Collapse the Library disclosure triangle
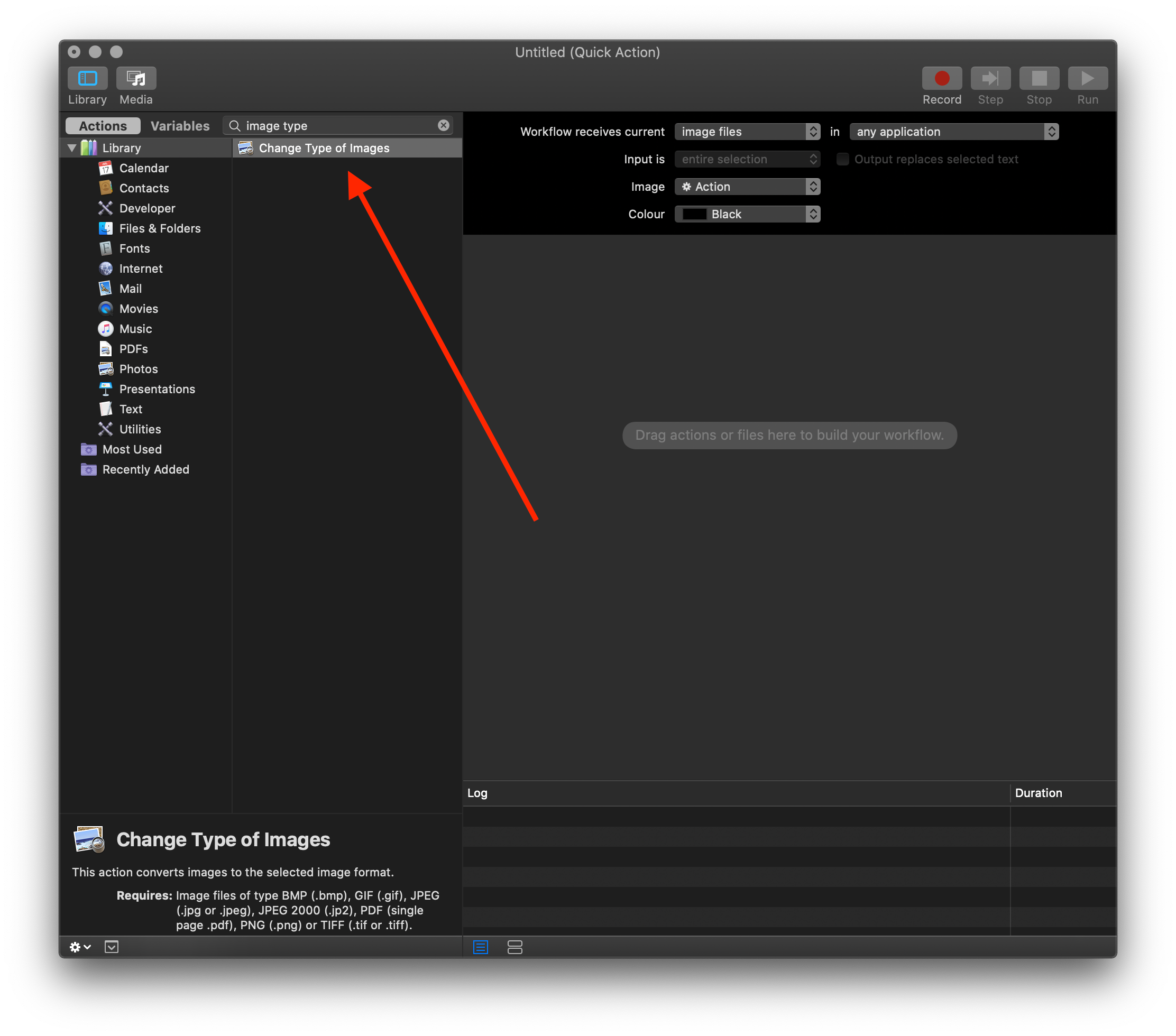1176x1036 pixels. tap(72, 148)
